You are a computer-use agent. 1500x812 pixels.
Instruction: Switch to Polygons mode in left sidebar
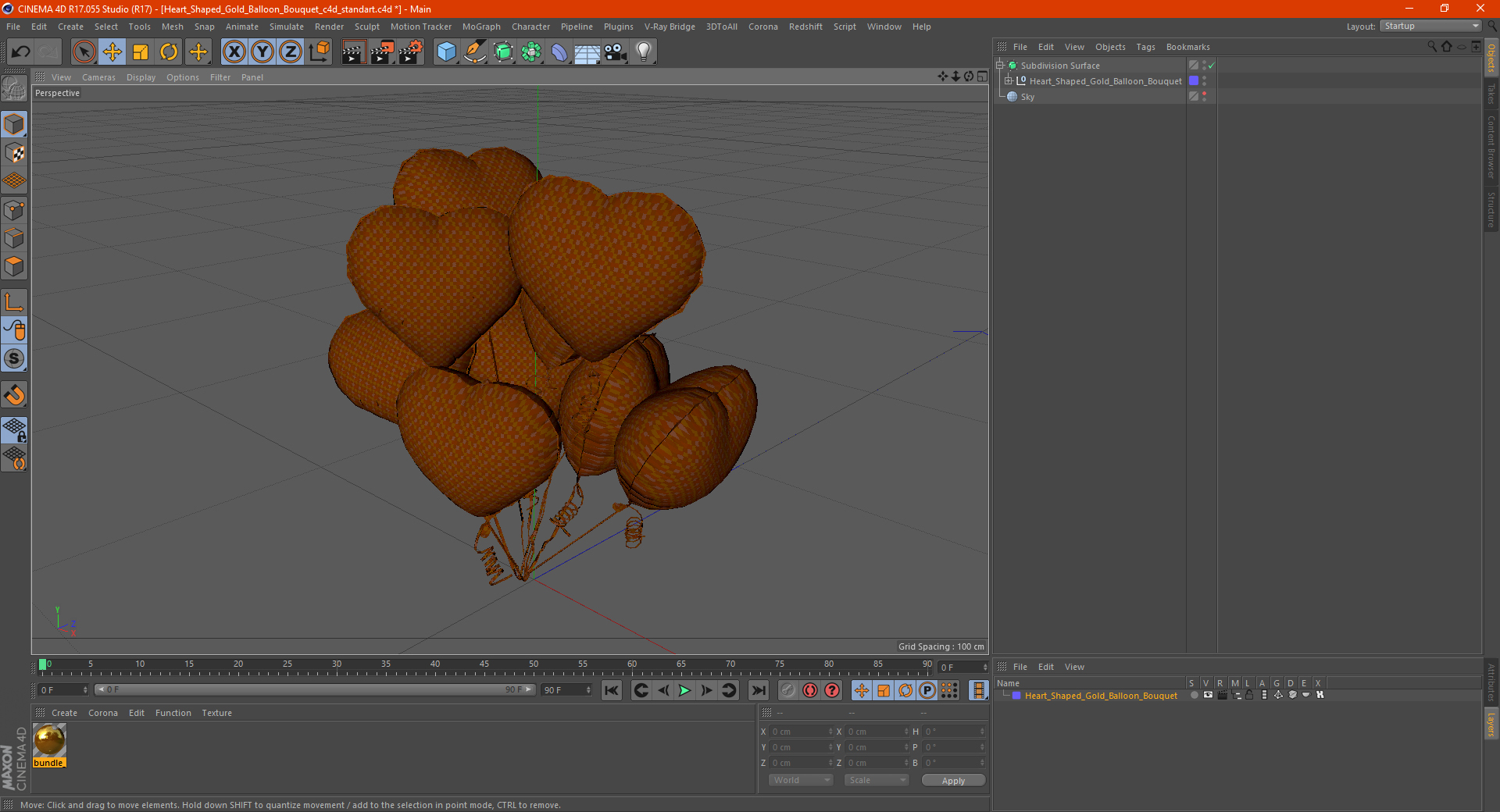click(x=14, y=266)
